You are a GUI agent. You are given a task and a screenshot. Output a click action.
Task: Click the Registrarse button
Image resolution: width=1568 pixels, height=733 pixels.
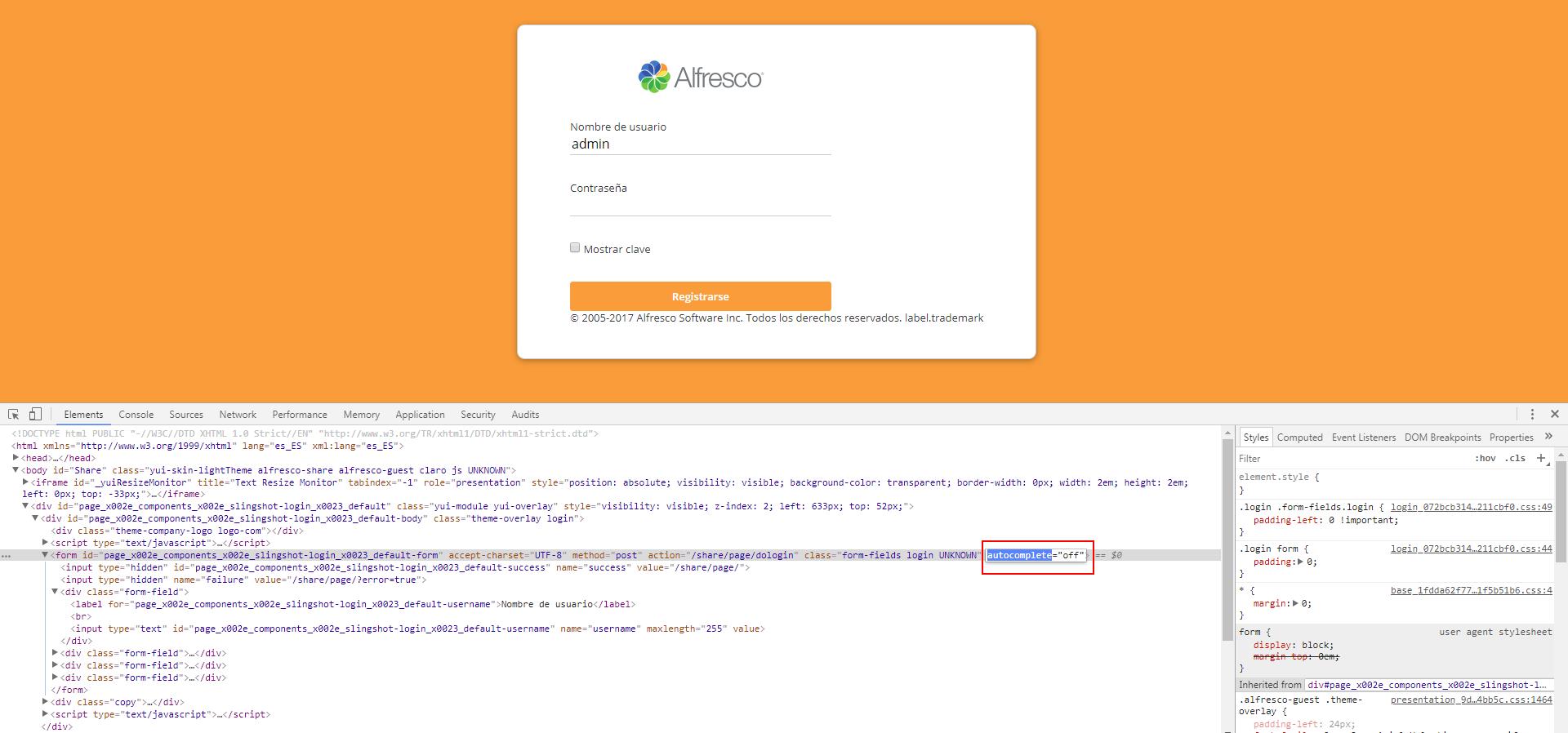700,296
